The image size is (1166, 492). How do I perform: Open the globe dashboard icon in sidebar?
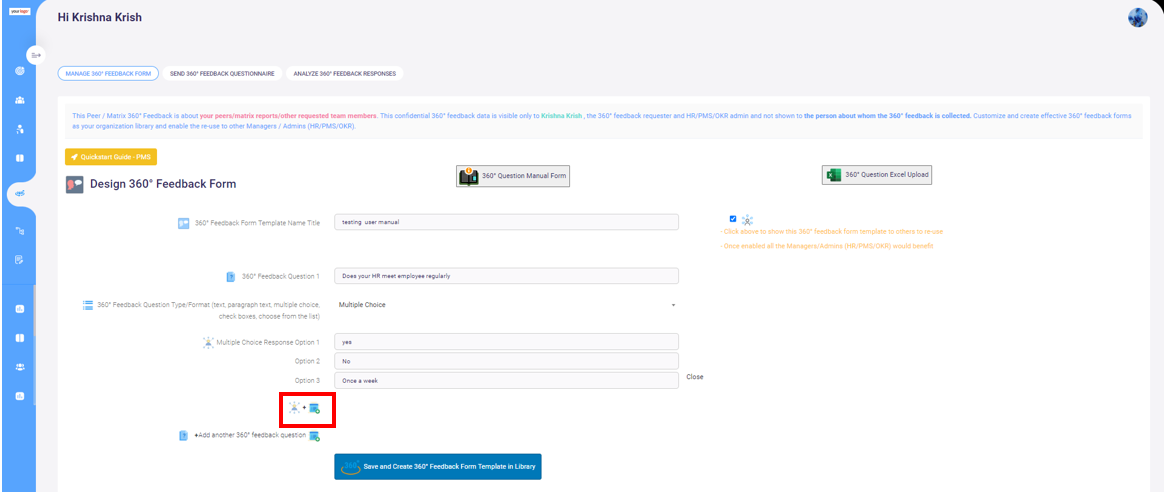coord(19,71)
